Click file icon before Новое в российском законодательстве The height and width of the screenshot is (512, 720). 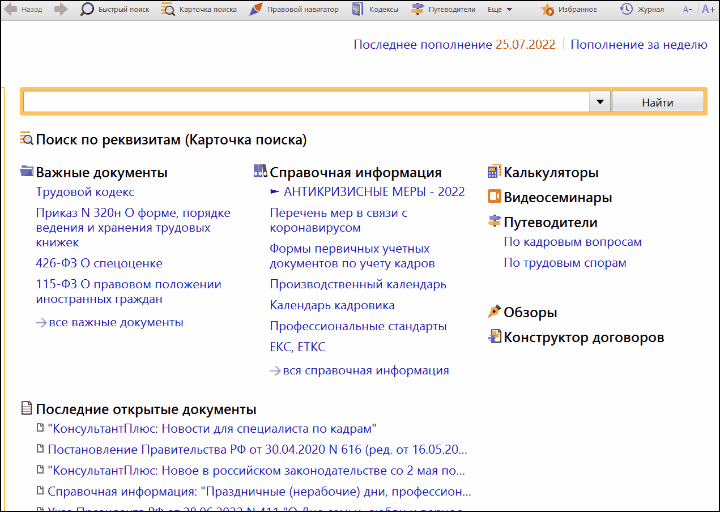[x=40, y=469]
